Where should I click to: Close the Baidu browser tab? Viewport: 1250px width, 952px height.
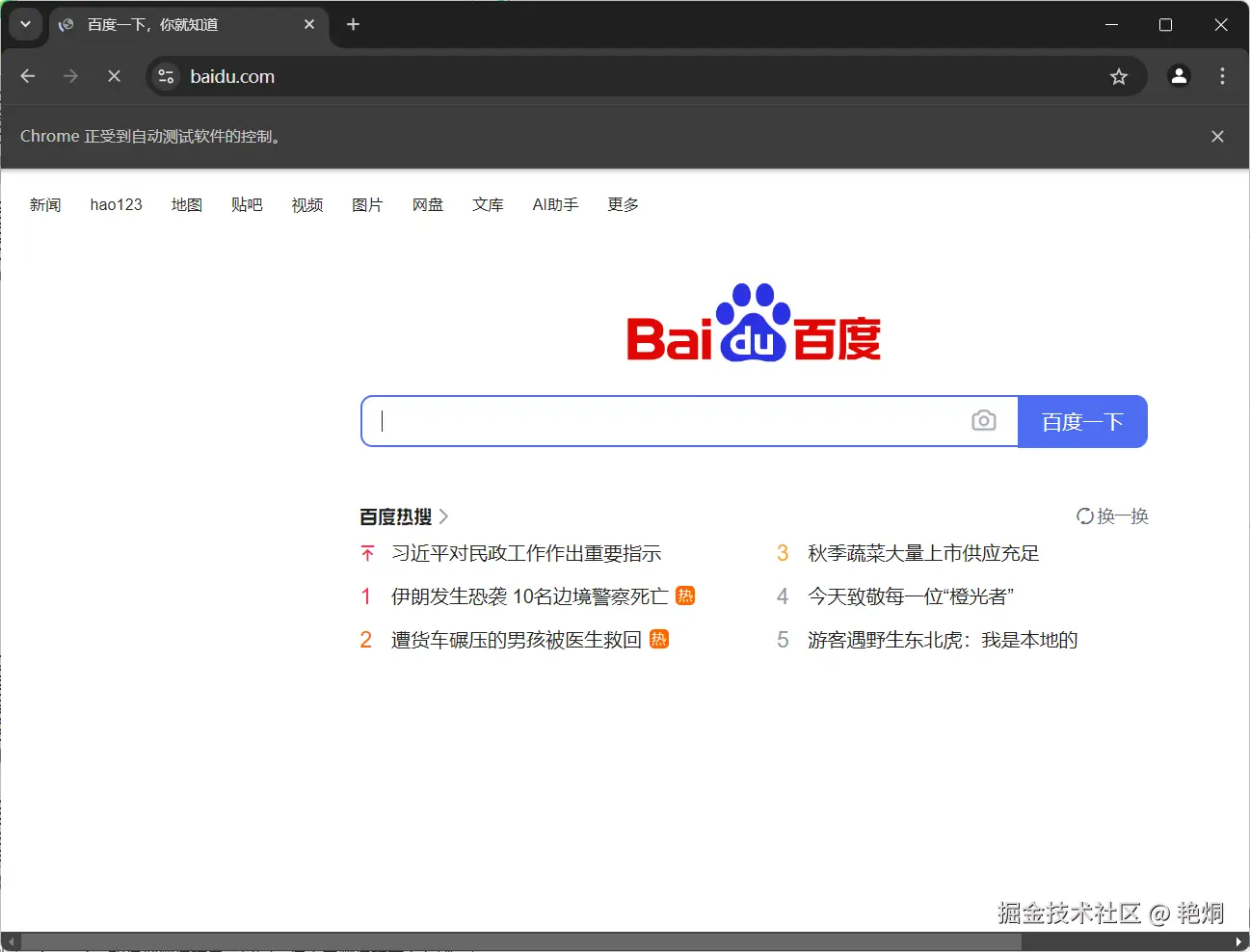[x=309, y=24]
